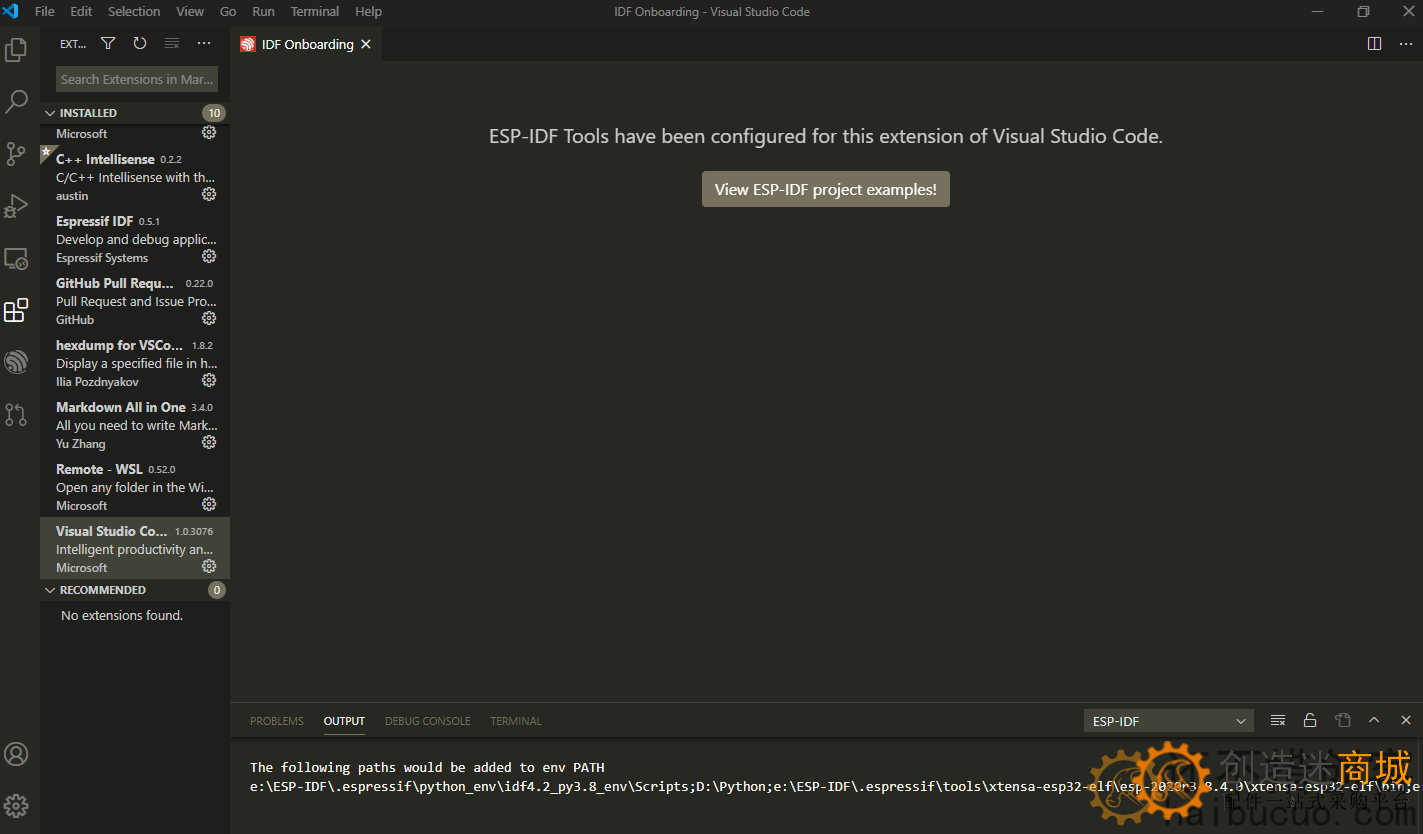Open the Manage gear in activity bar
The height and width of the screenshot is (834, 1423).
tap(16, 805)
